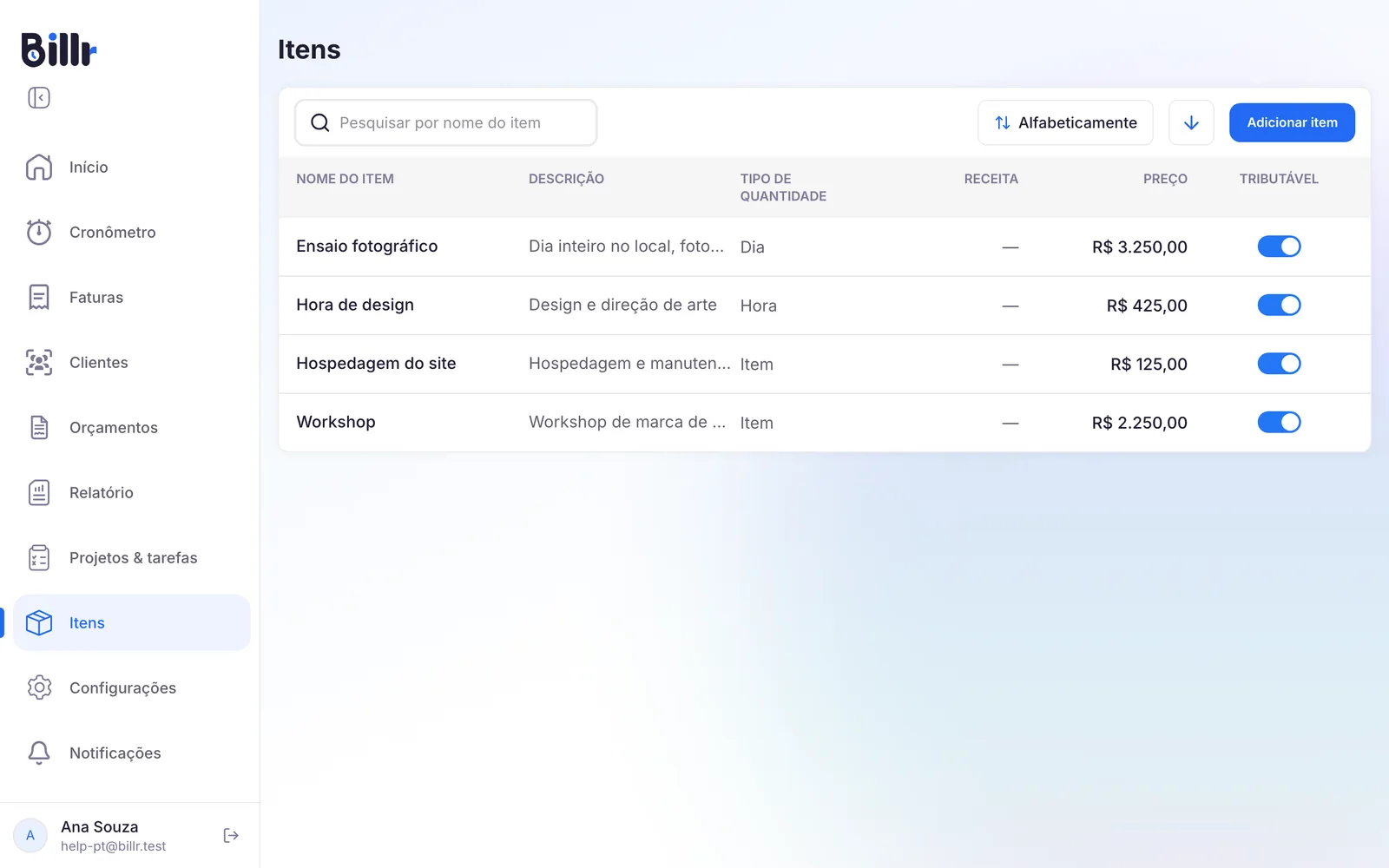The height and width of the screenshot is (868, 1389).
Task: Click the Relatório report icon
Action: tap(39, 492)
